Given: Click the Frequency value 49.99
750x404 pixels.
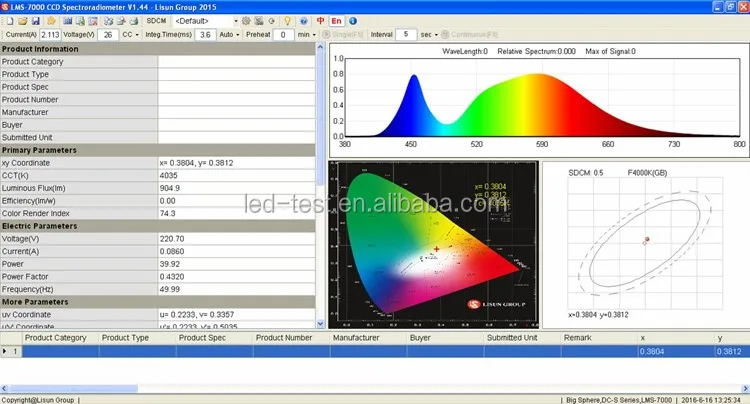Looking at the screenshot, I should pos(170,289).
